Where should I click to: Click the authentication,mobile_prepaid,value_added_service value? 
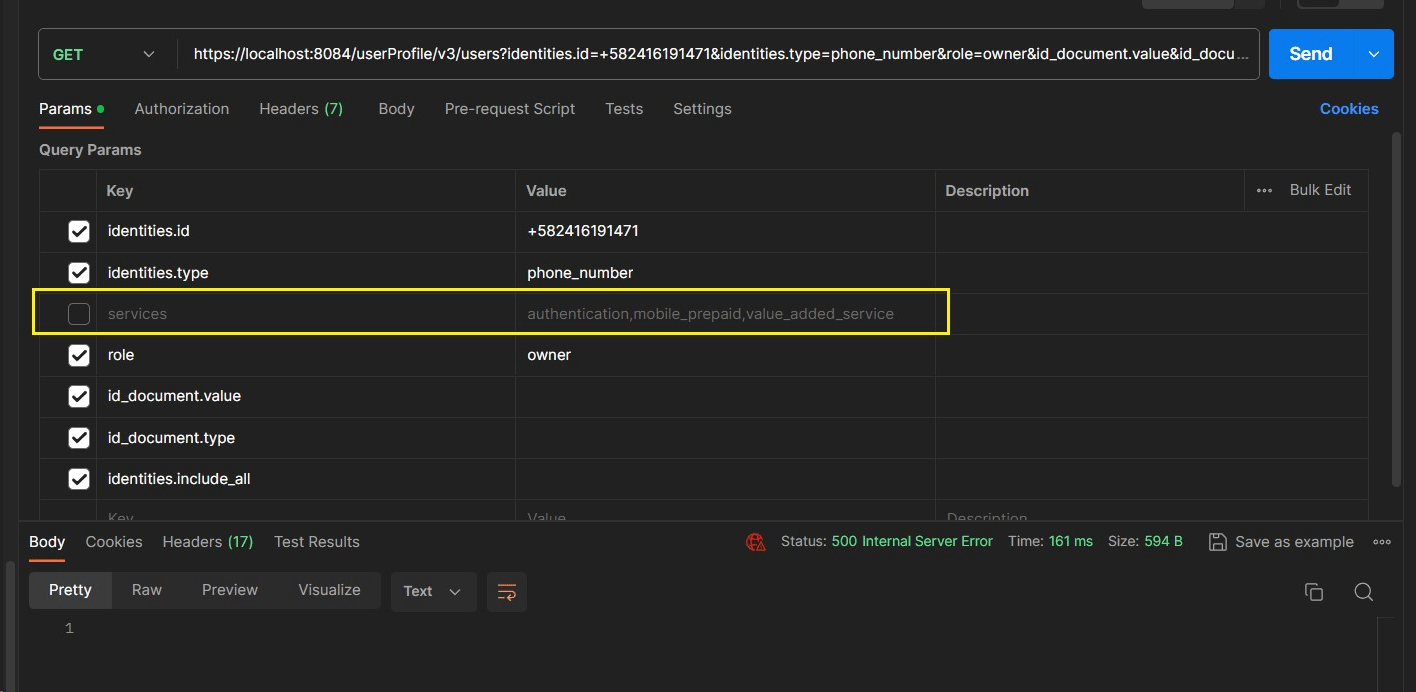pos(710,314)
